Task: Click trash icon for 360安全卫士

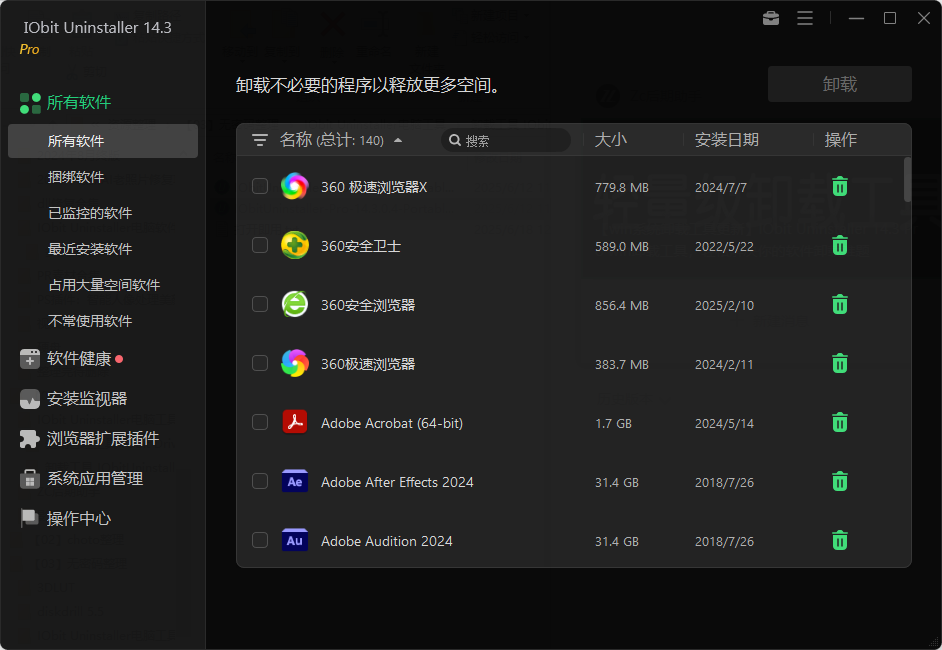Action: click(840, 246)
